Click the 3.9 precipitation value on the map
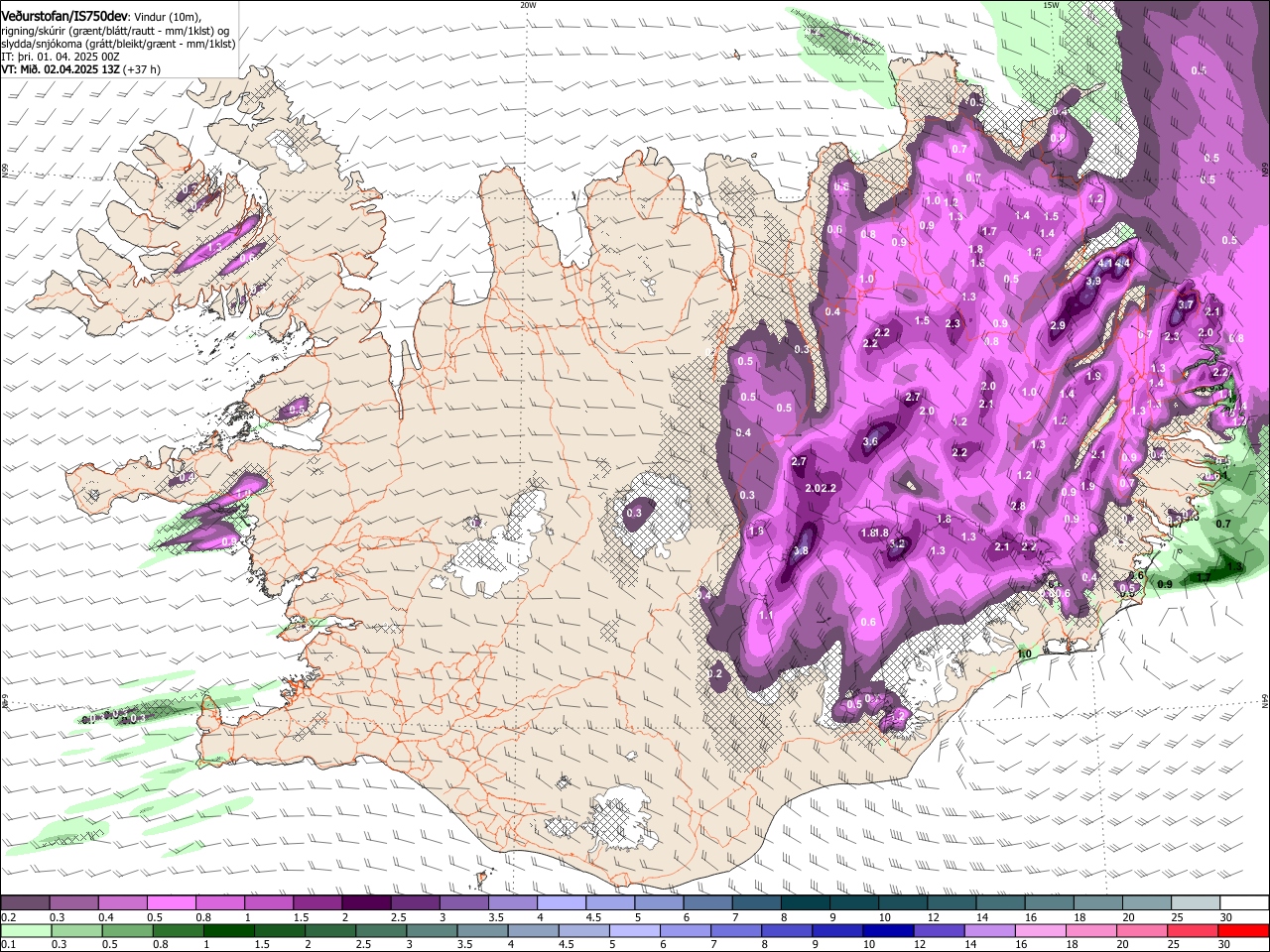The image size is (1270, 952). 1092,281
